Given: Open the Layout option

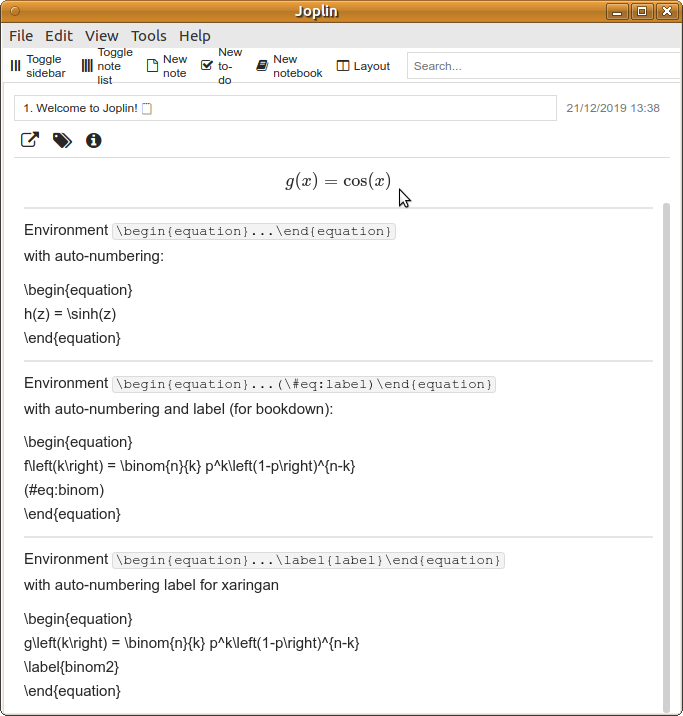Looking at the screenshot, I should pos(363,66).
